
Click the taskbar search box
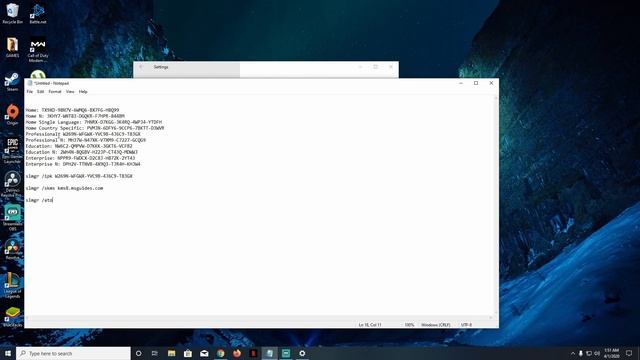click(73, 353)
